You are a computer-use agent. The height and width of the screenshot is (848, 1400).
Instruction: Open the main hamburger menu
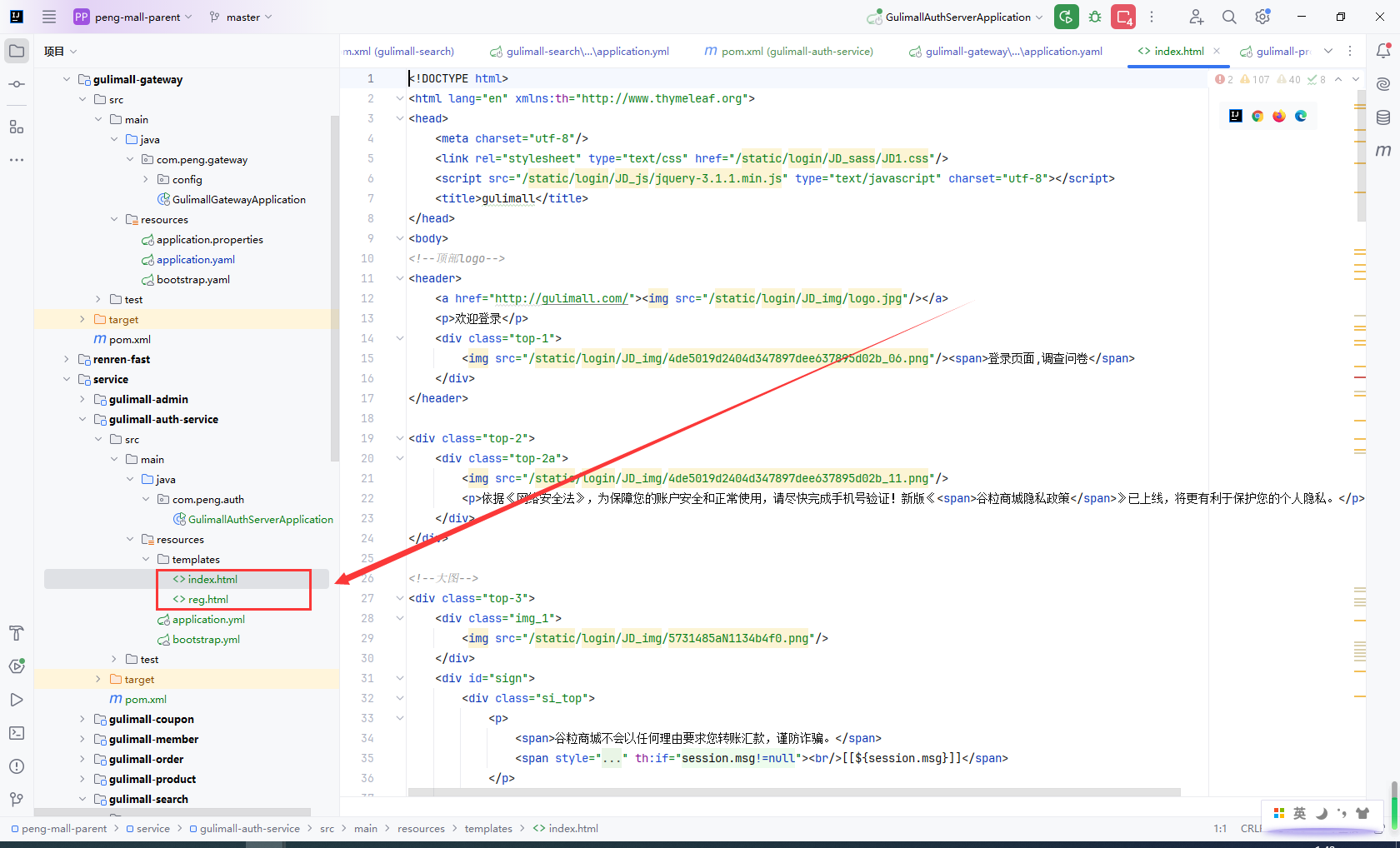click(49, 17)
